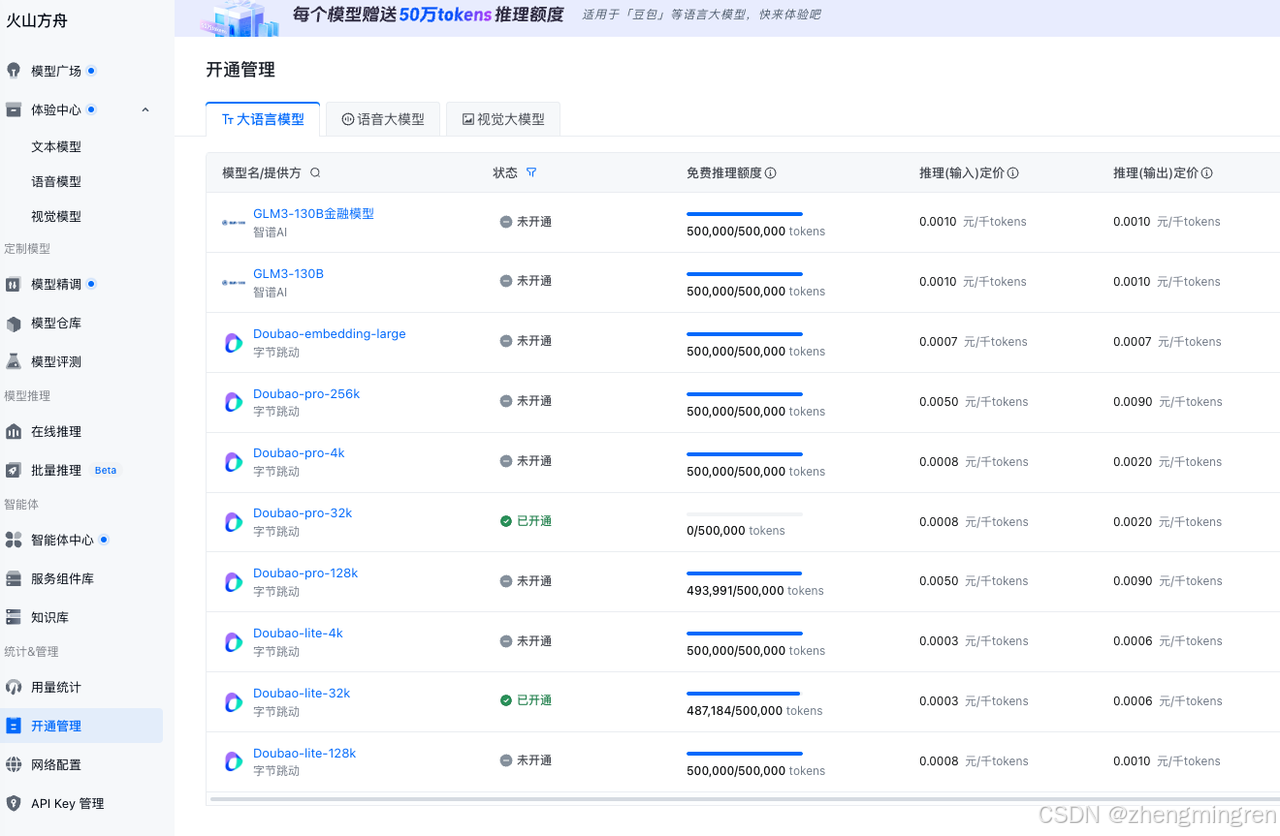
Task: Click the Doubao-lite-32k model logo
Action: pyautogui.click(x=233, y=702)
